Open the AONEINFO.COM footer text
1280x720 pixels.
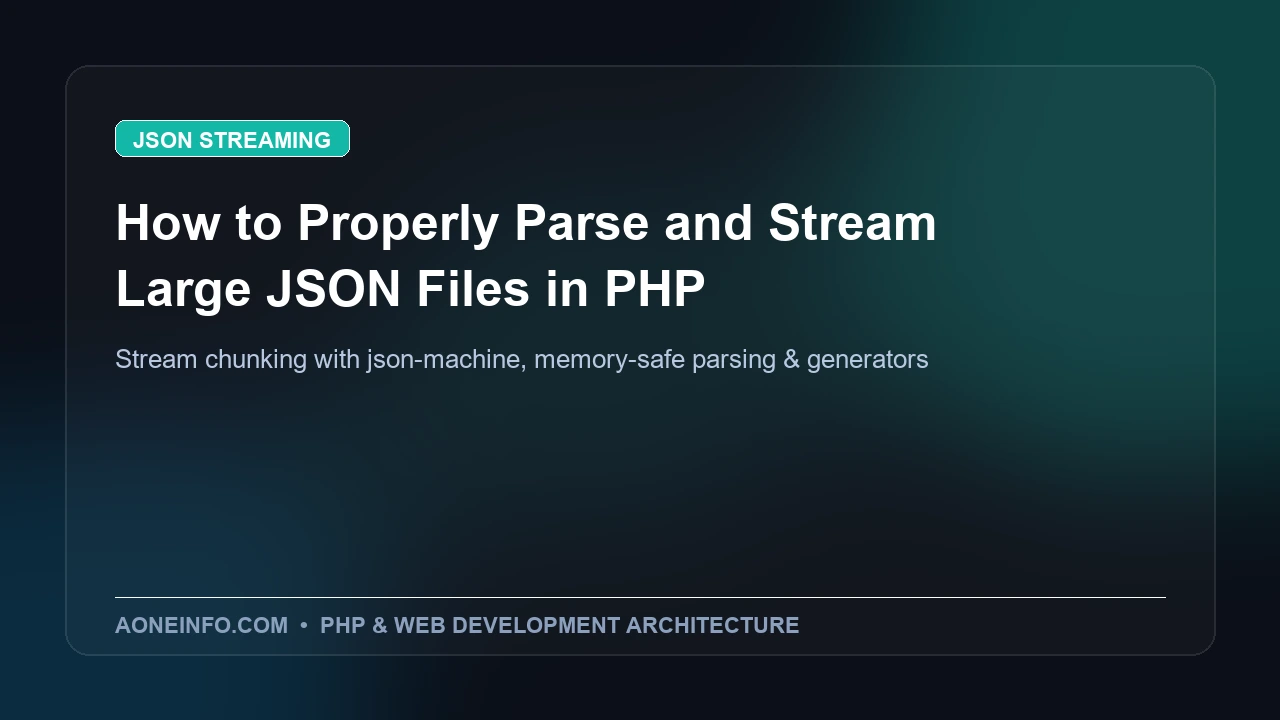201,625
